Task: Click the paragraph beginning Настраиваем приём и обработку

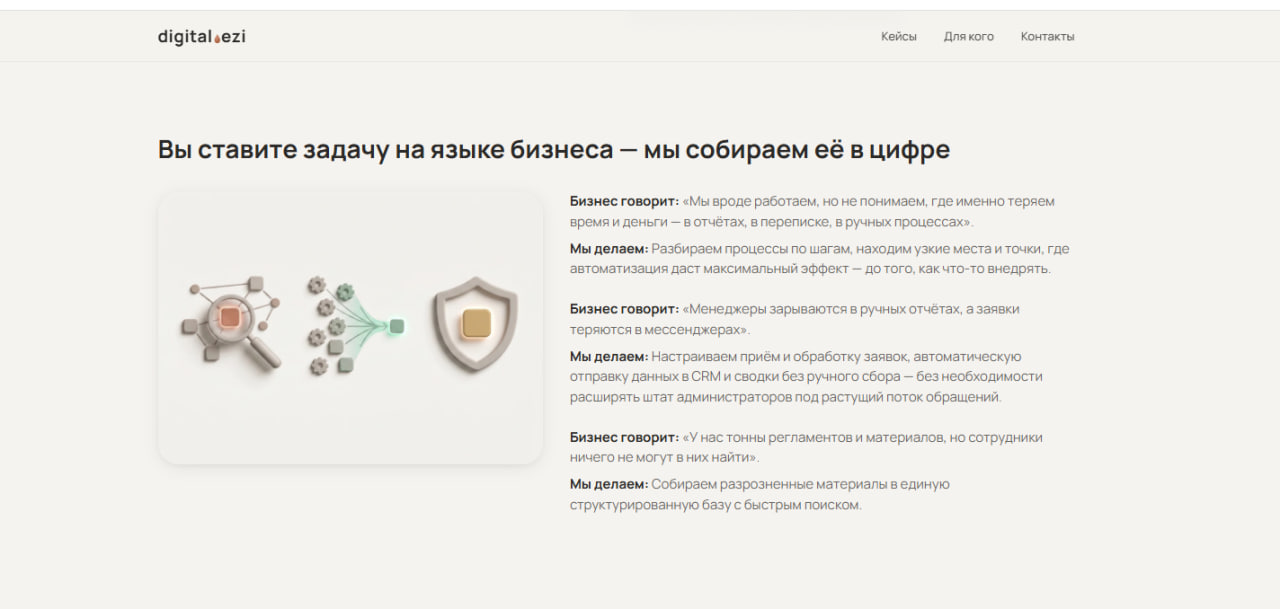Action: [x=806, y=376]
